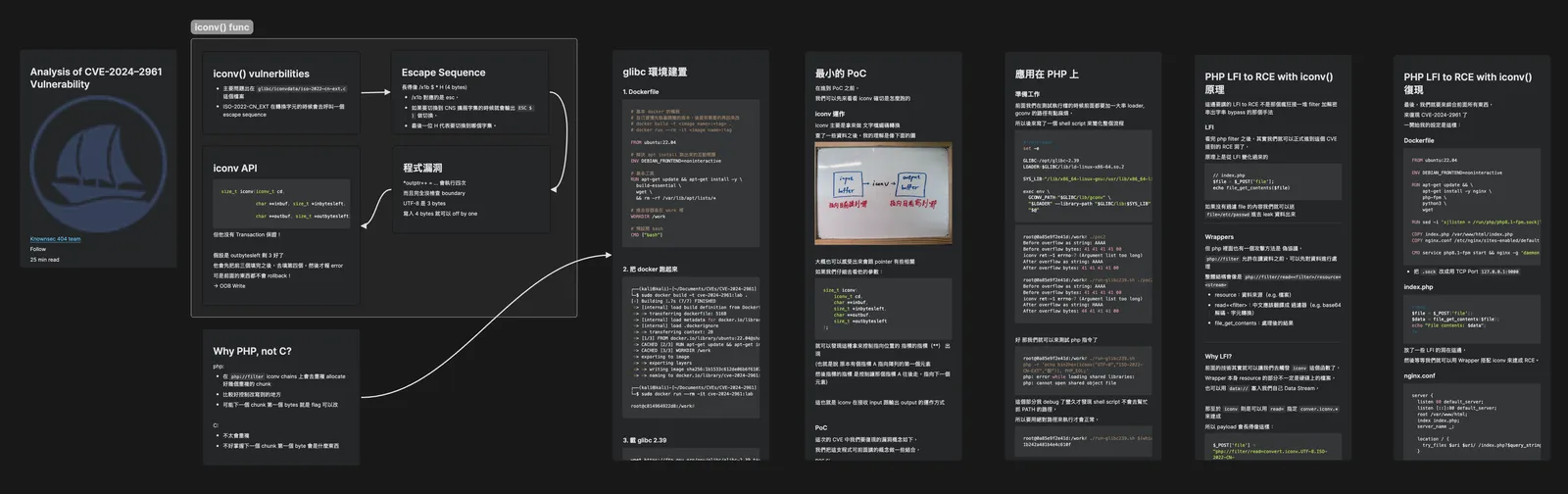The image size is (1568, 494).
Task: Click the LFI subheading in 原理 card
Action: pos(1209,127)
